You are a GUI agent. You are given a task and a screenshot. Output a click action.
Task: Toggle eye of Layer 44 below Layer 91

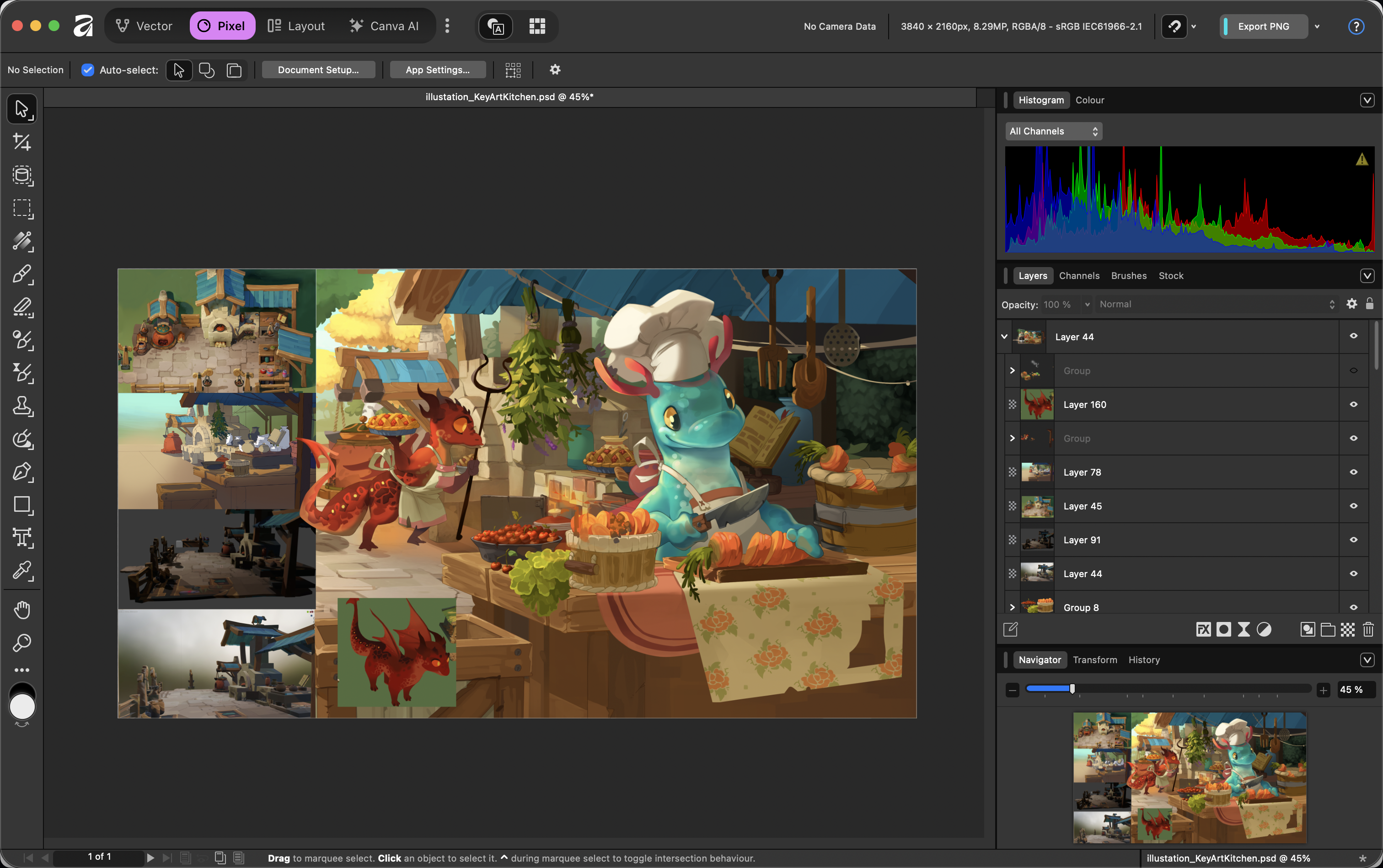coord(1353,573)
